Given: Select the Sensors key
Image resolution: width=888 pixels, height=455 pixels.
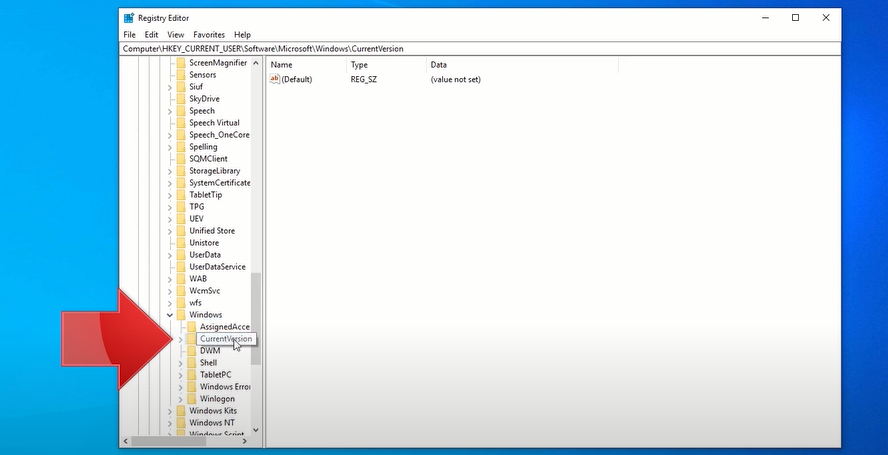Looking at the screenshot, I should coord(203,75).
